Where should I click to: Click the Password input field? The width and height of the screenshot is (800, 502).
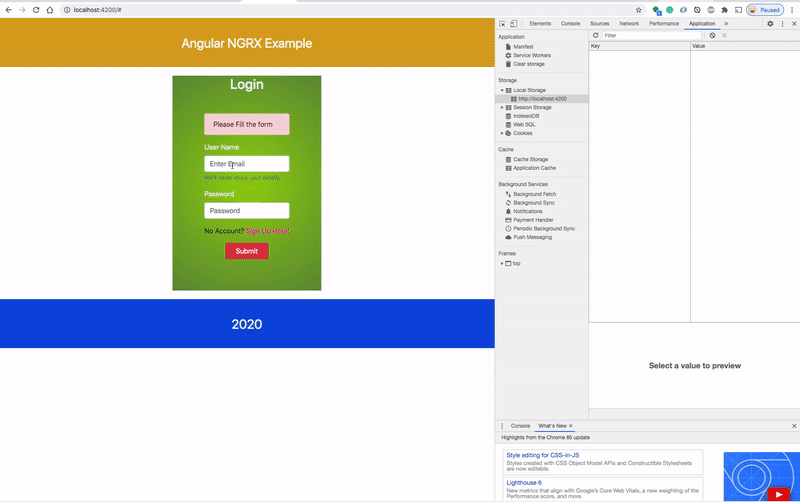[x=246, y=211]
